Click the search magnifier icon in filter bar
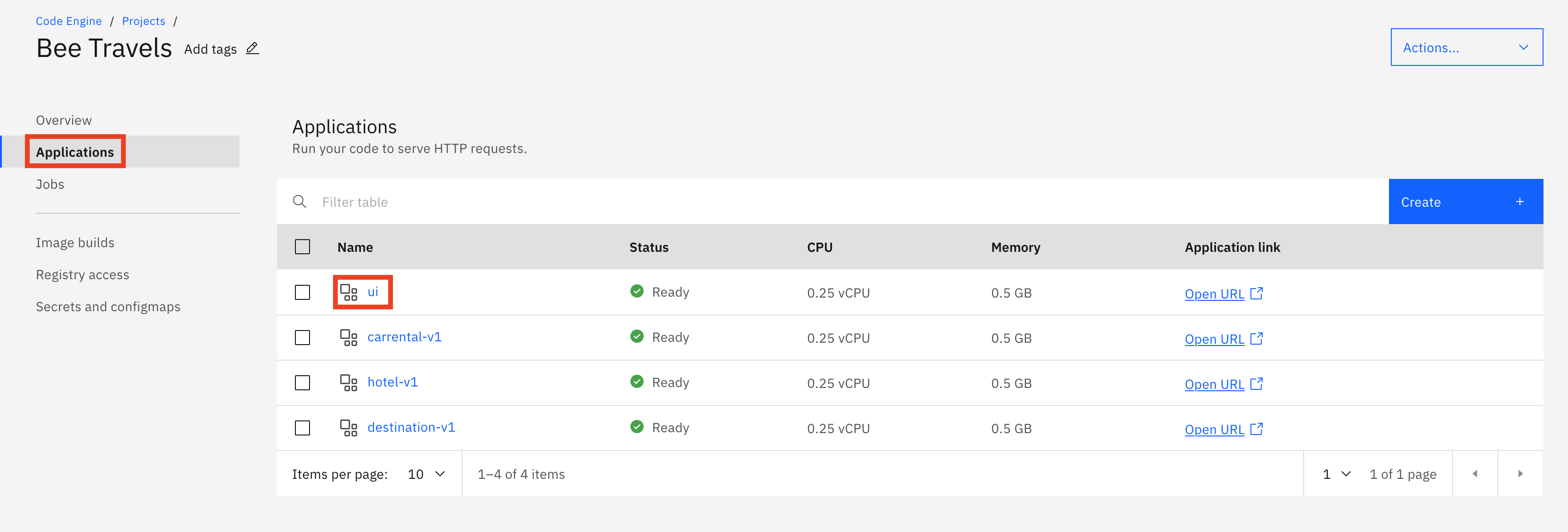 coord(299,202)
